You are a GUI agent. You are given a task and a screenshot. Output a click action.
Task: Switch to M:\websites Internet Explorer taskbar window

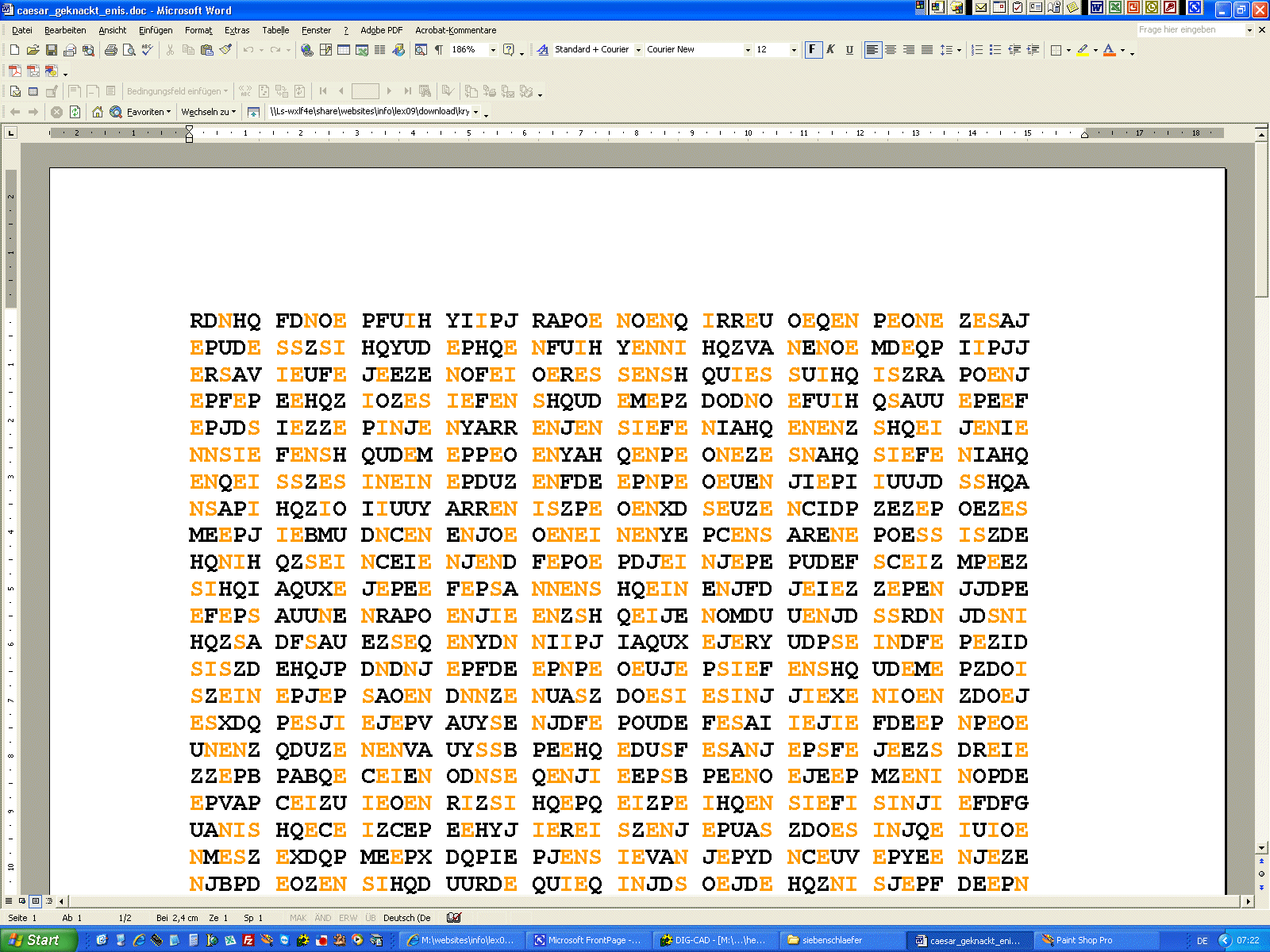pyautogui.click(x=462, y=940)
